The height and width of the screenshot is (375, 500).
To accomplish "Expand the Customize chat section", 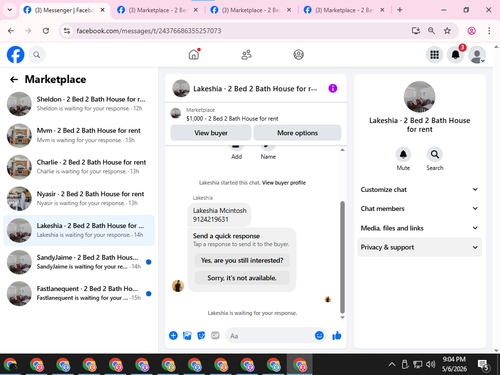I will pos(419,189).
